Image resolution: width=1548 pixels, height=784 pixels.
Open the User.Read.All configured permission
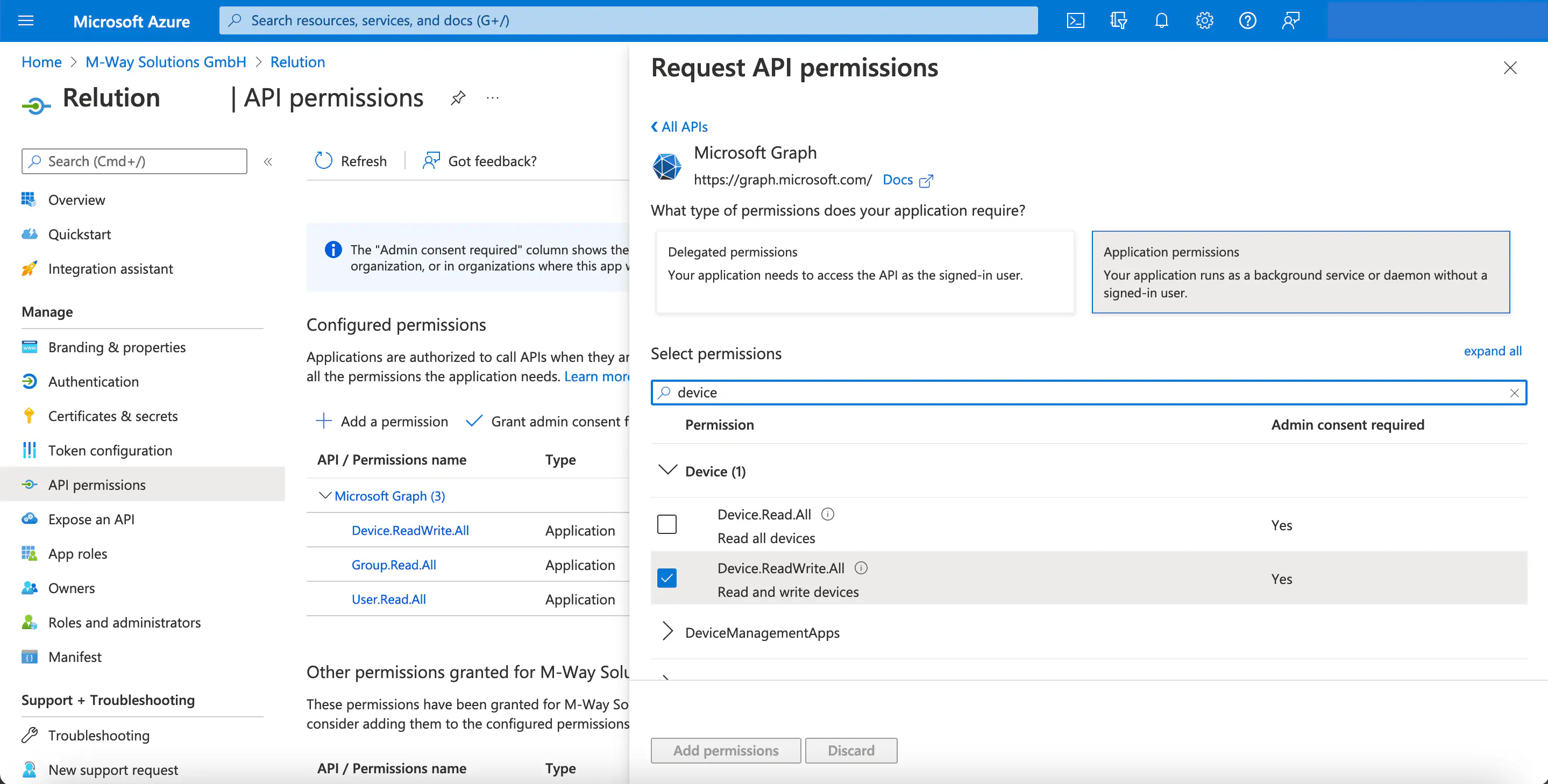tap(389, 599)
